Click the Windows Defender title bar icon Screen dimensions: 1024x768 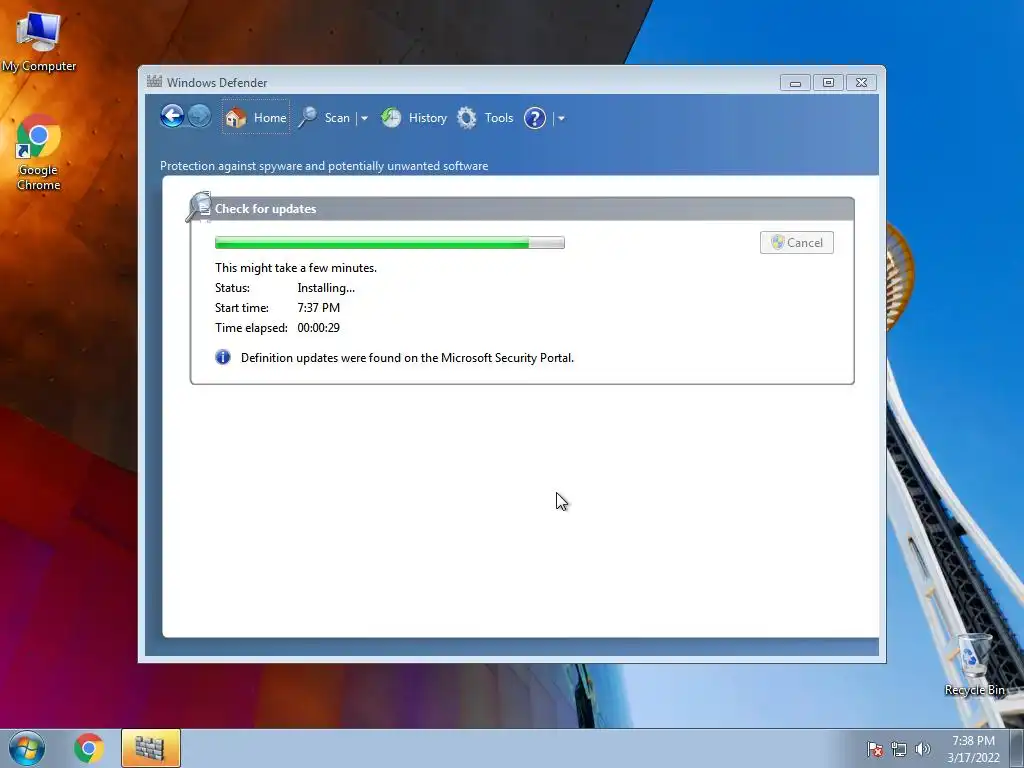(x=154, y=82)
